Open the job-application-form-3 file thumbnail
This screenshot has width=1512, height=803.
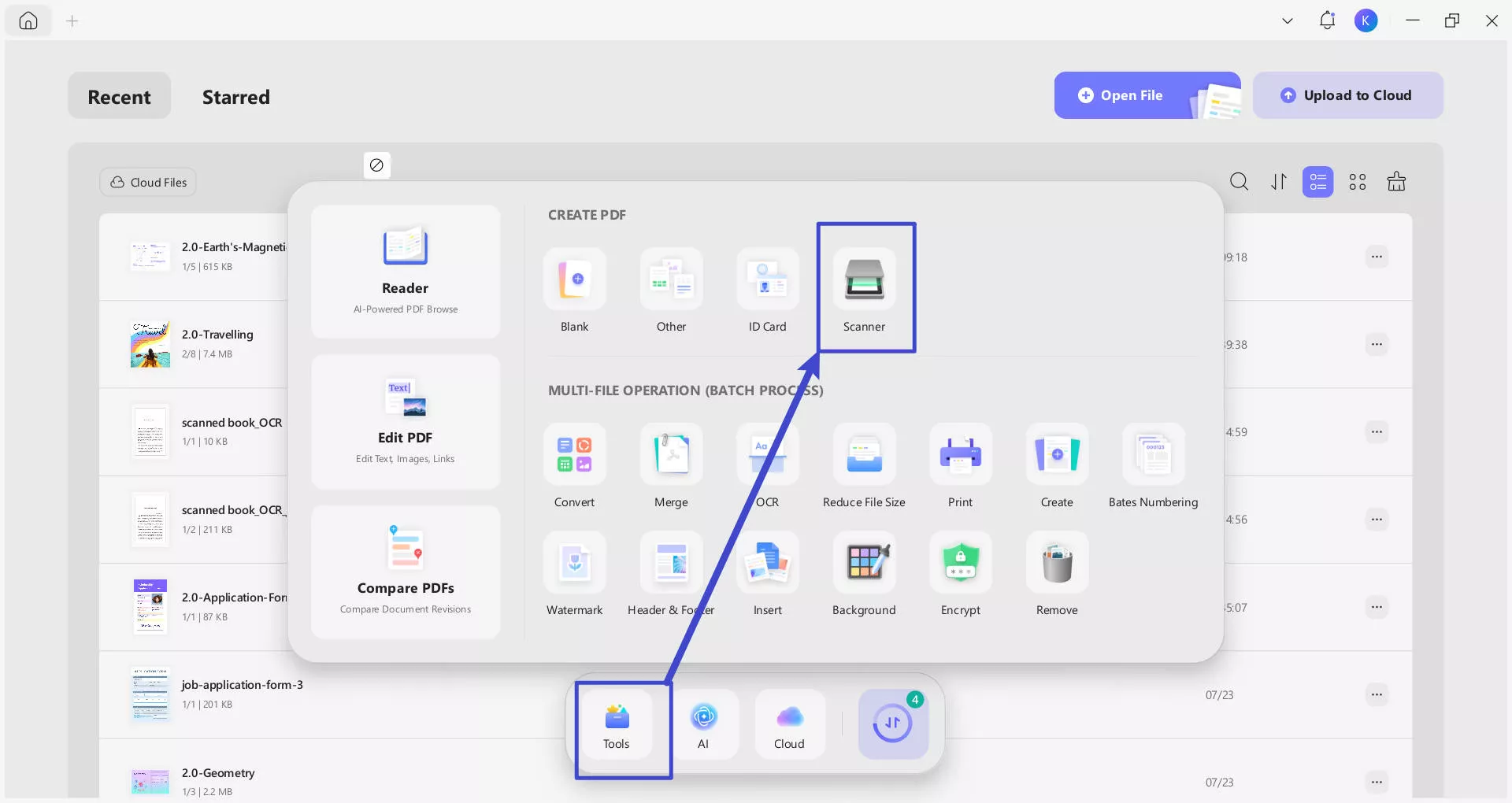(150, 694)
